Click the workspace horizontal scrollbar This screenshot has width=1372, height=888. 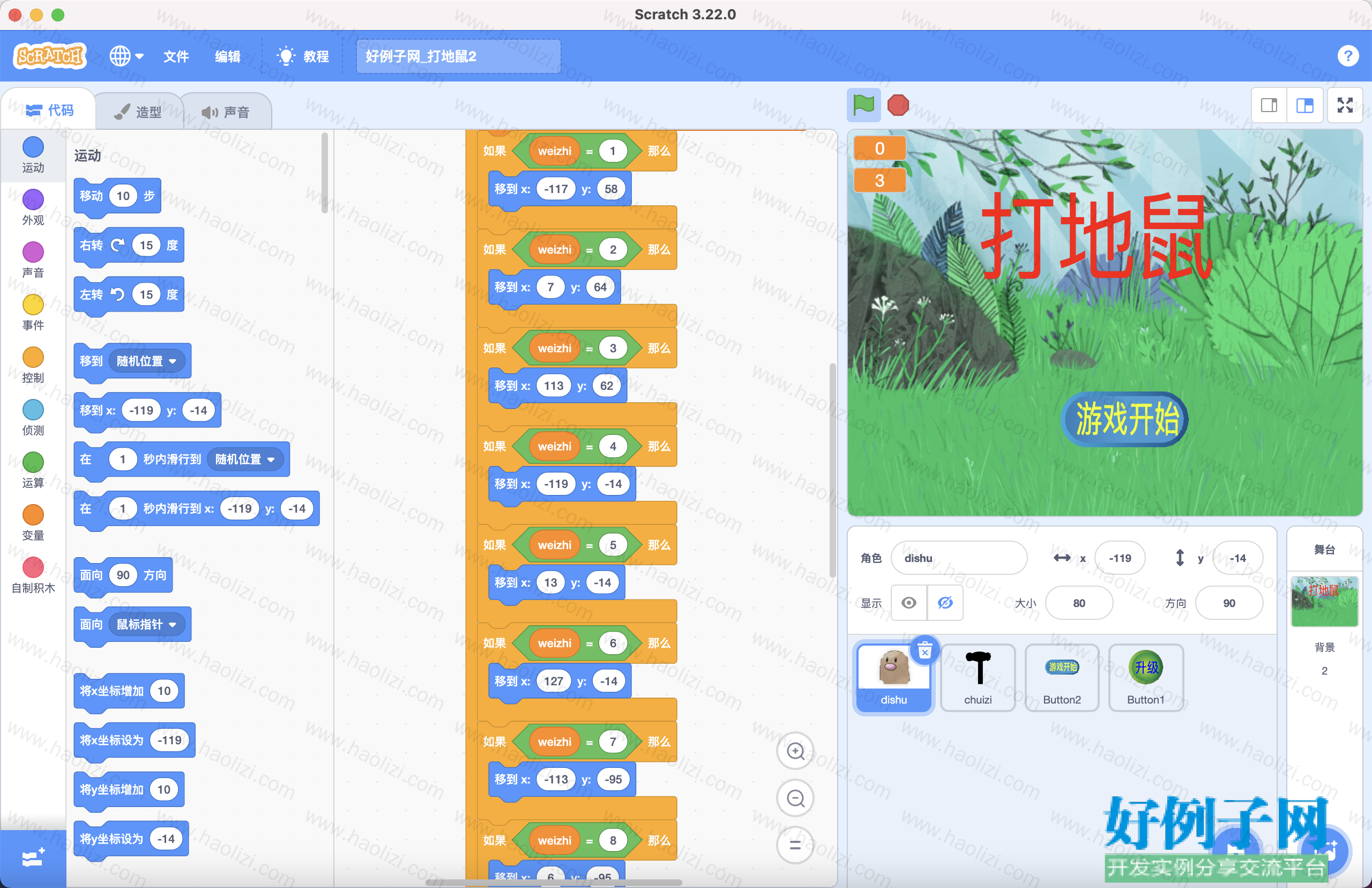553,882
